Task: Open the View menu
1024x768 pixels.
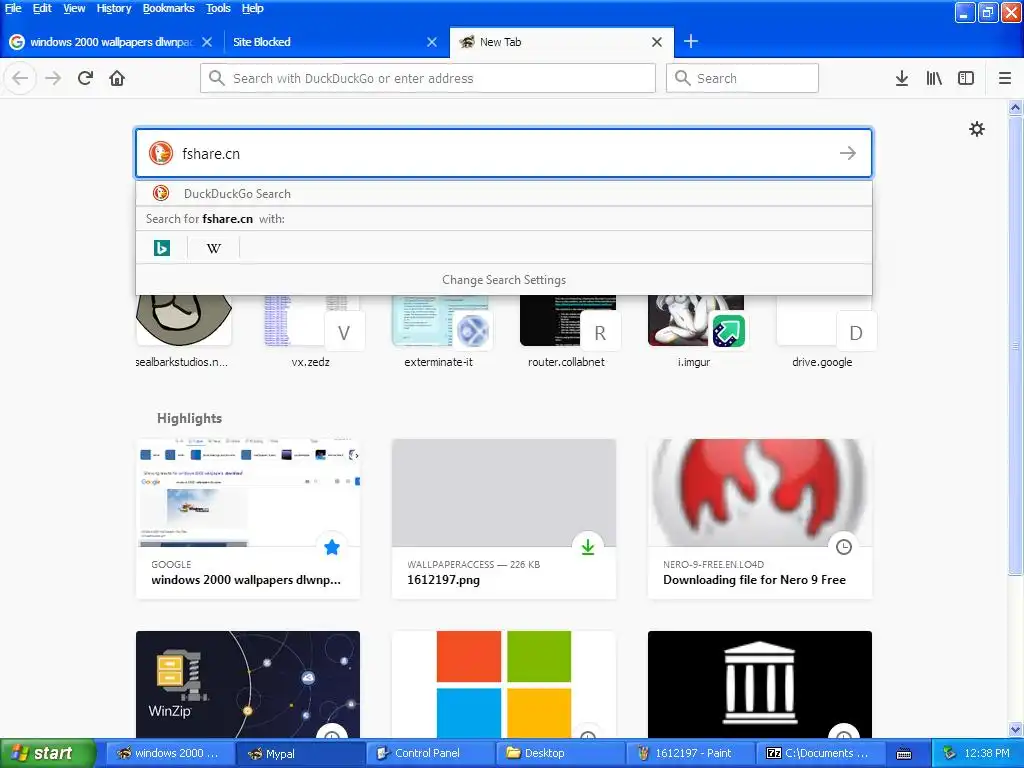Action: 74,8
